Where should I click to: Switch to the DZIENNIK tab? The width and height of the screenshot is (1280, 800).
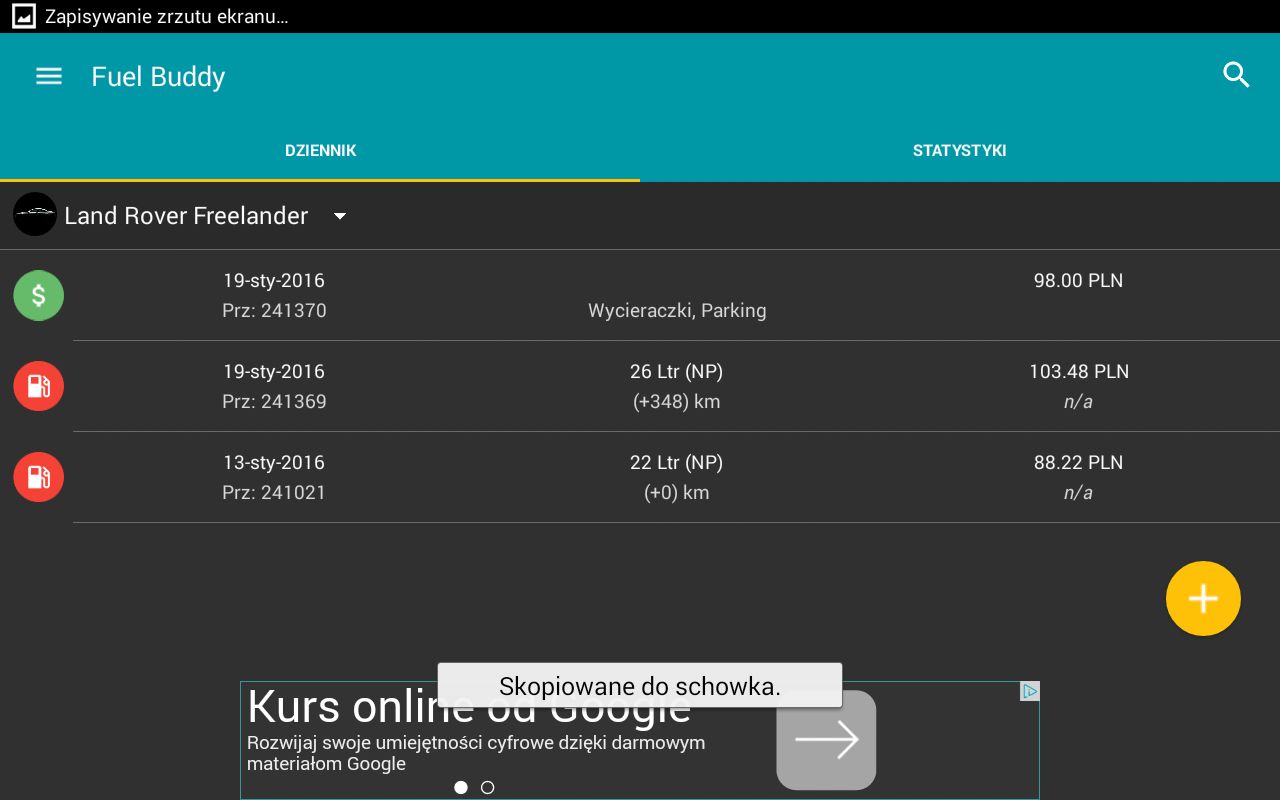click(x=320, y=151)
